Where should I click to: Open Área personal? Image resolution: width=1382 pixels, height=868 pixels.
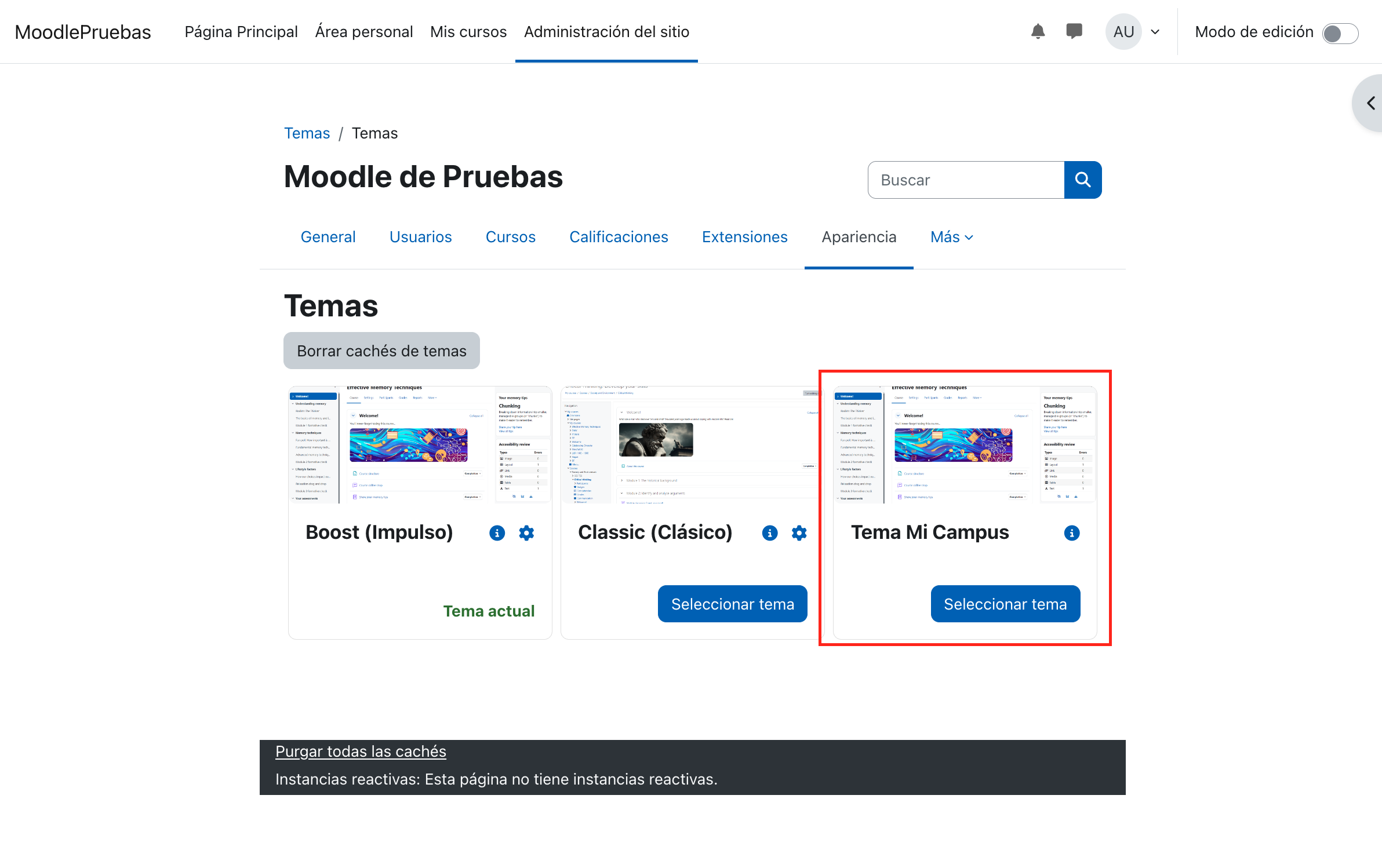click(364, 32)
